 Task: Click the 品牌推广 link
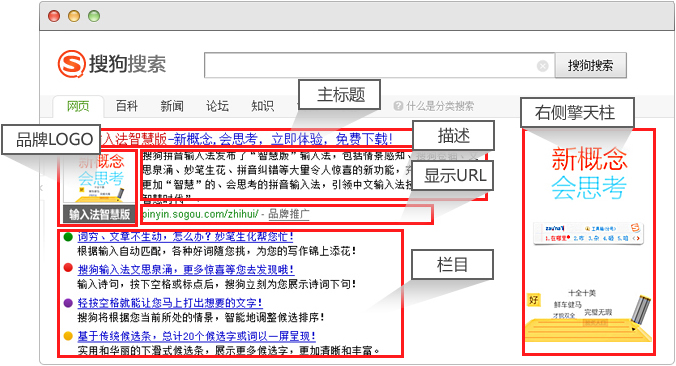(288, 214)
